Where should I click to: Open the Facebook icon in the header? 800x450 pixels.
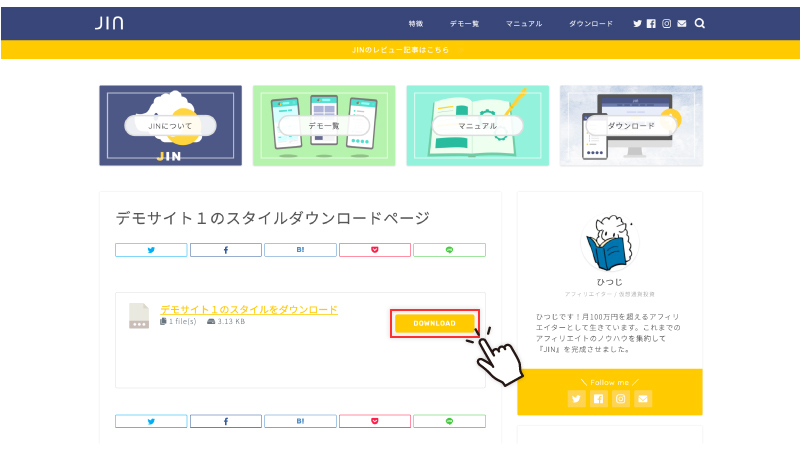pos(651,23)
